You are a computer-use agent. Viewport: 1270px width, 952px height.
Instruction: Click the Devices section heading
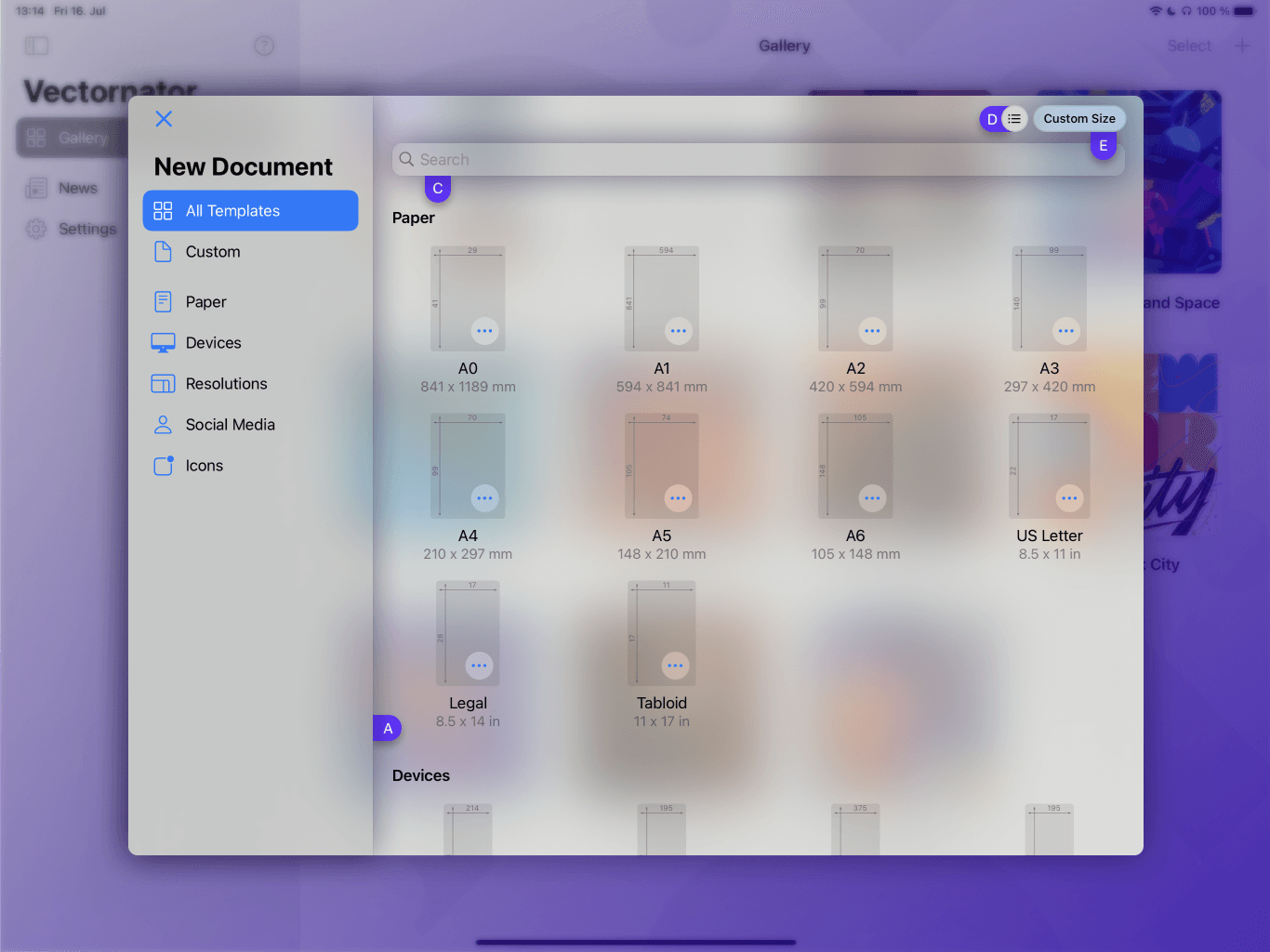(x=421, y=775)
